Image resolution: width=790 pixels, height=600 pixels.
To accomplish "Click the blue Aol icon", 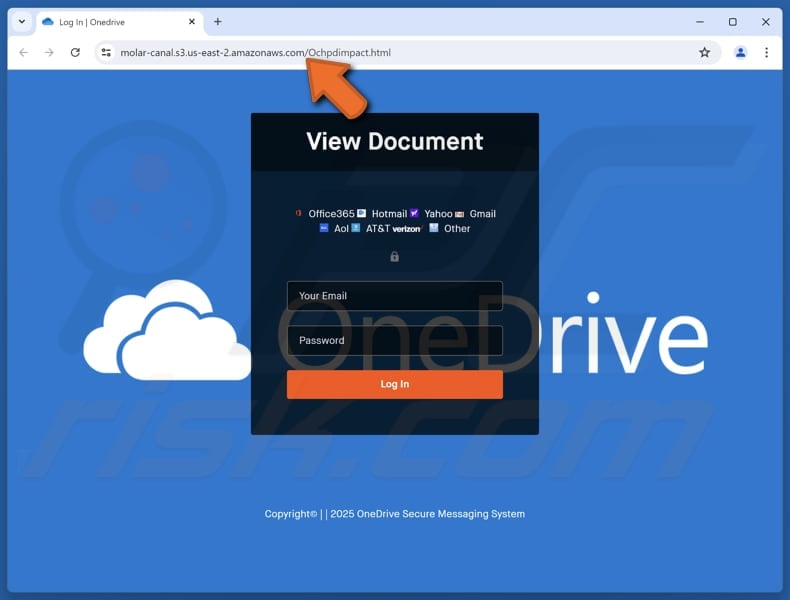I will [x=324, y=228].
